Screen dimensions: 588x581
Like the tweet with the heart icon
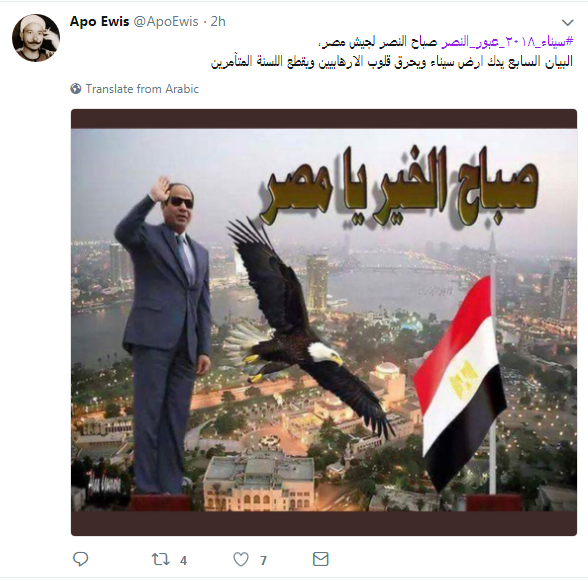coord(241,560)
